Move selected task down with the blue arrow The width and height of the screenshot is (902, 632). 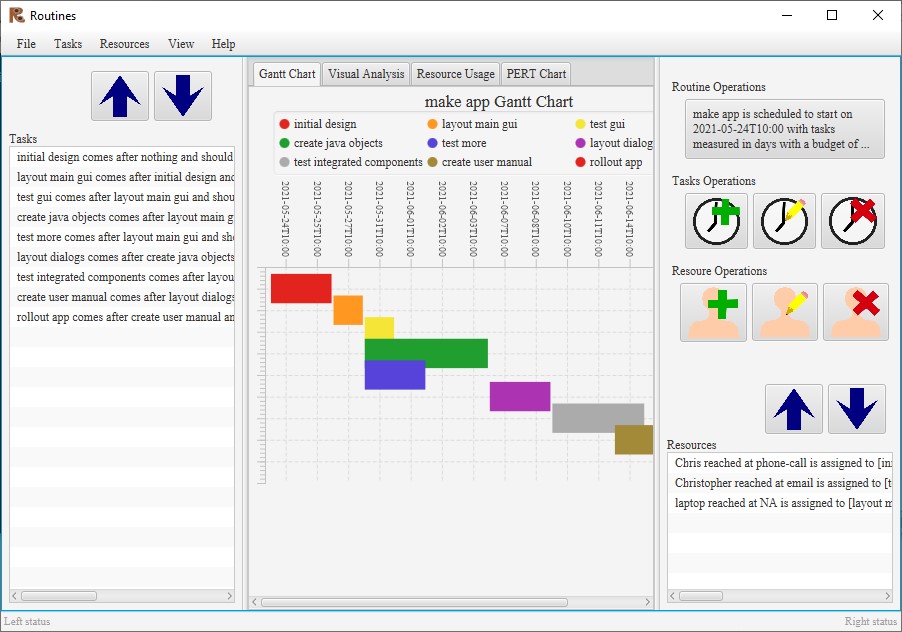[182, 96]
